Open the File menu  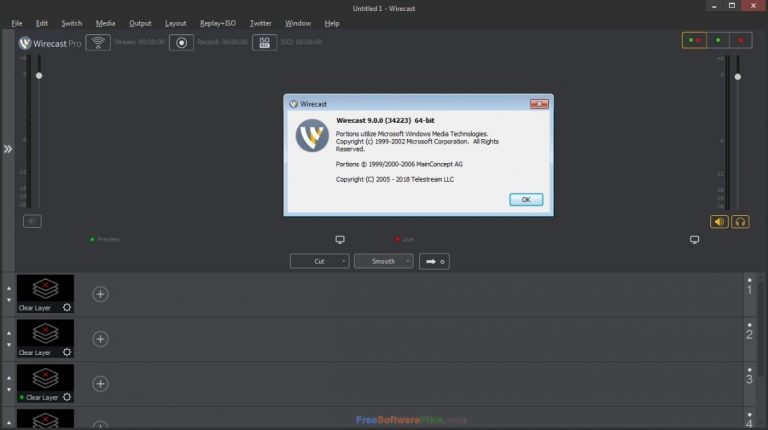click(x=17, y=23)
